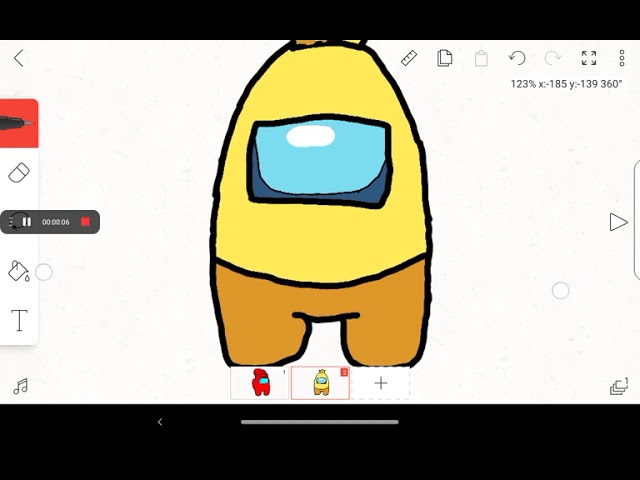The height and width of the screenshot is (480, 640).
Task: Redo the last undone action
Action: click(553, 58)
